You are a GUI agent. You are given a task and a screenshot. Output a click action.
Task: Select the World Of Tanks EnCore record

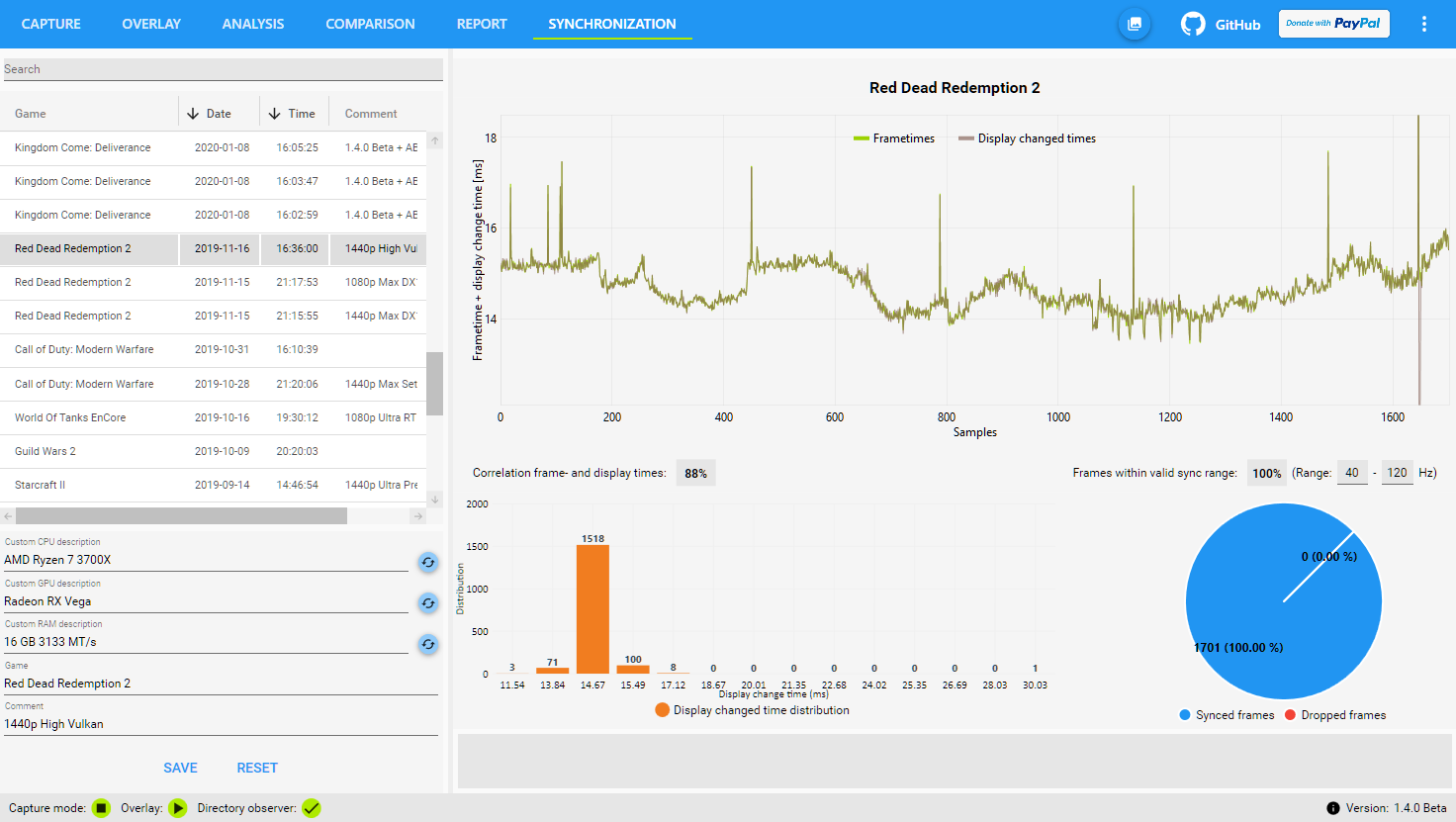214,417
